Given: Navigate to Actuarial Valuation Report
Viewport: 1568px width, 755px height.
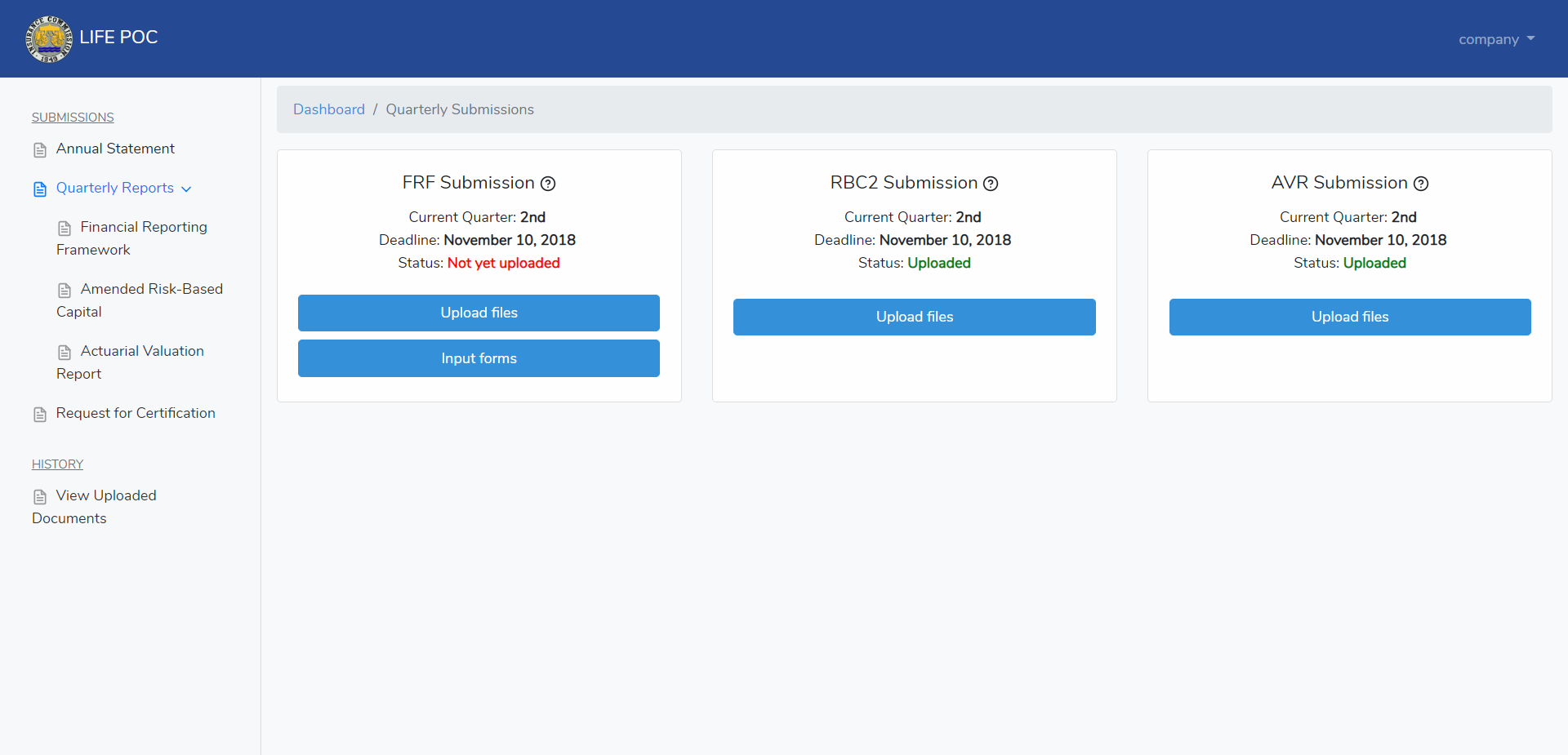Looking at the screenshot, I should click(130, 362).
